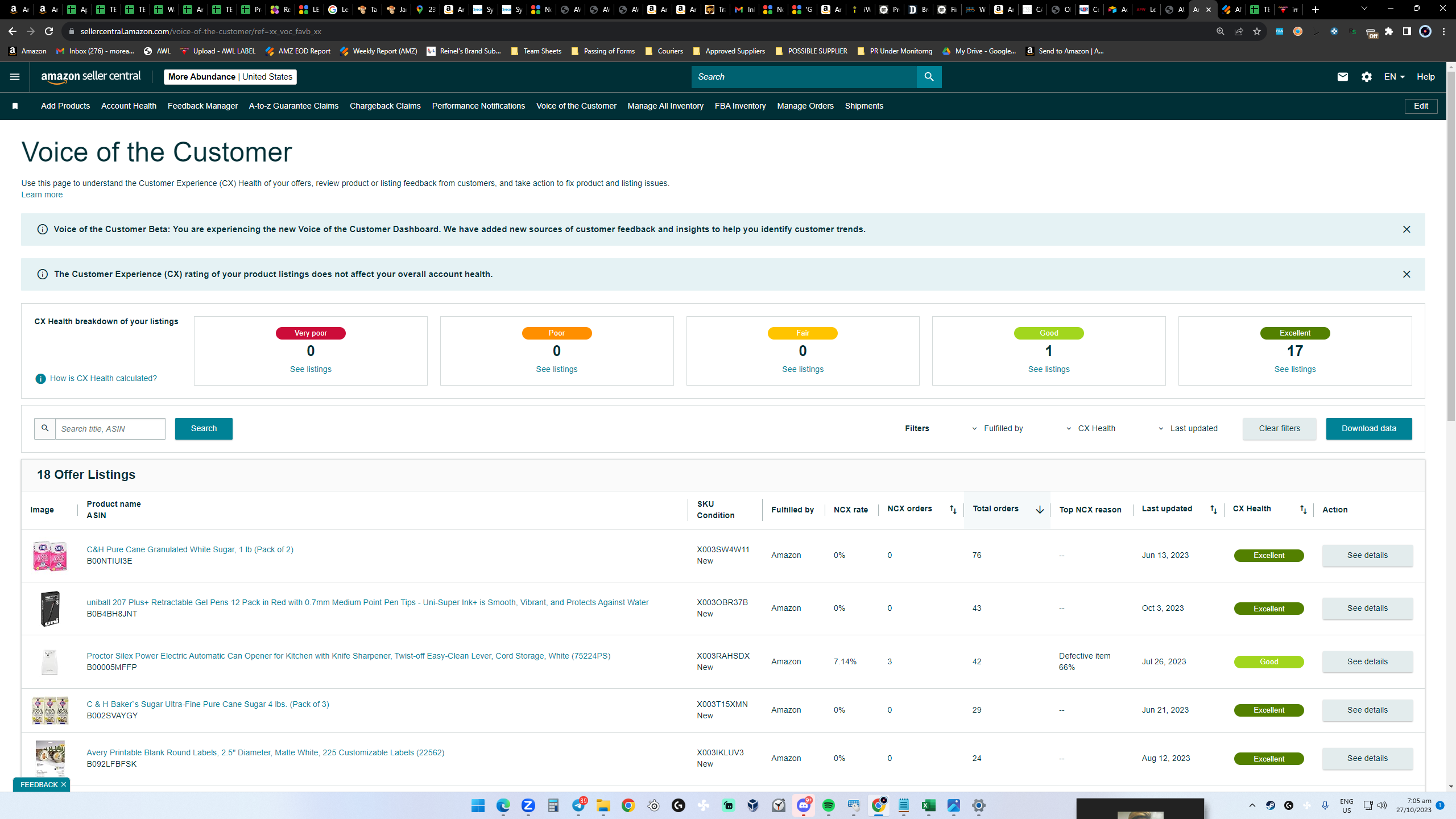Click the magnifier button beside top Search bar
The height and width of the screenshot is (819, 1456).
point(929,77)
